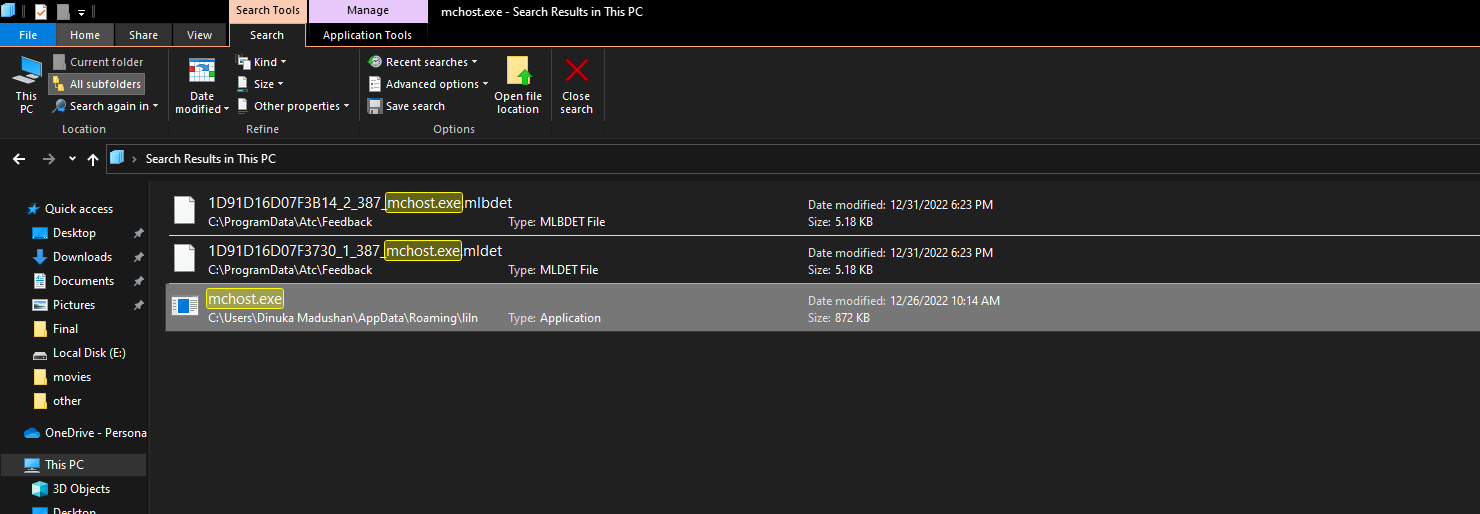
Task: Open the Final folder in sidebar
Action: click(x=65, y=329)
